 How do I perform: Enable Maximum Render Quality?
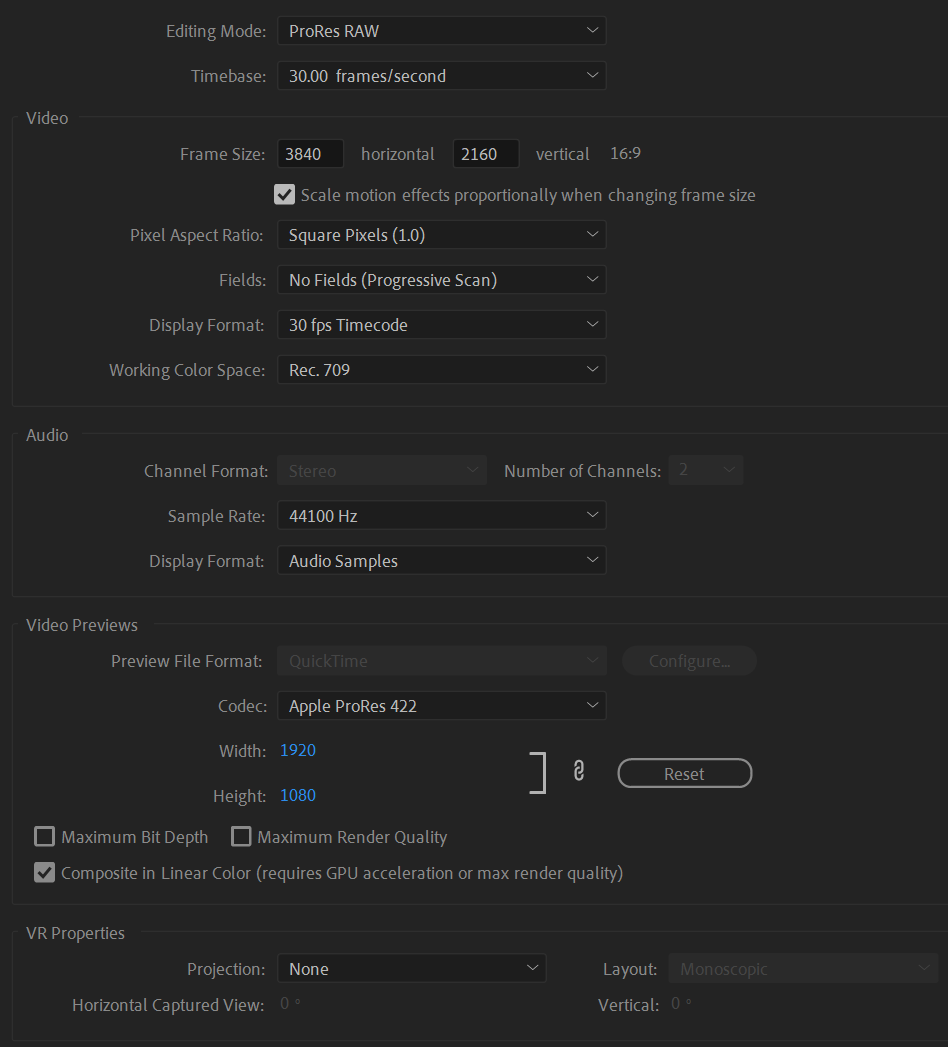pyautogui.click(x=241, y=836)
